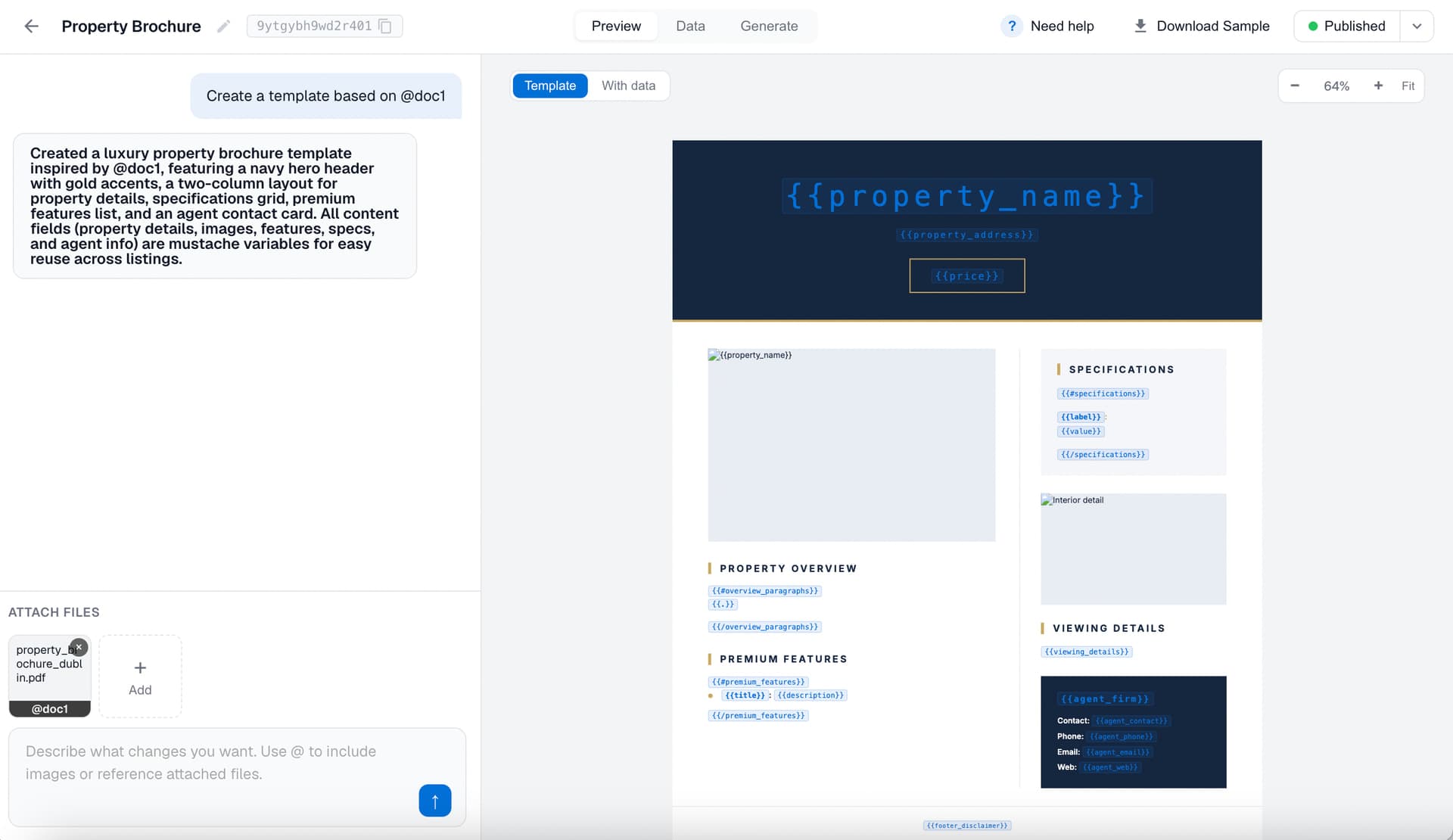The image size is (1453, 840).
Task: Switch to the Data tab
Action: point(690,26)
